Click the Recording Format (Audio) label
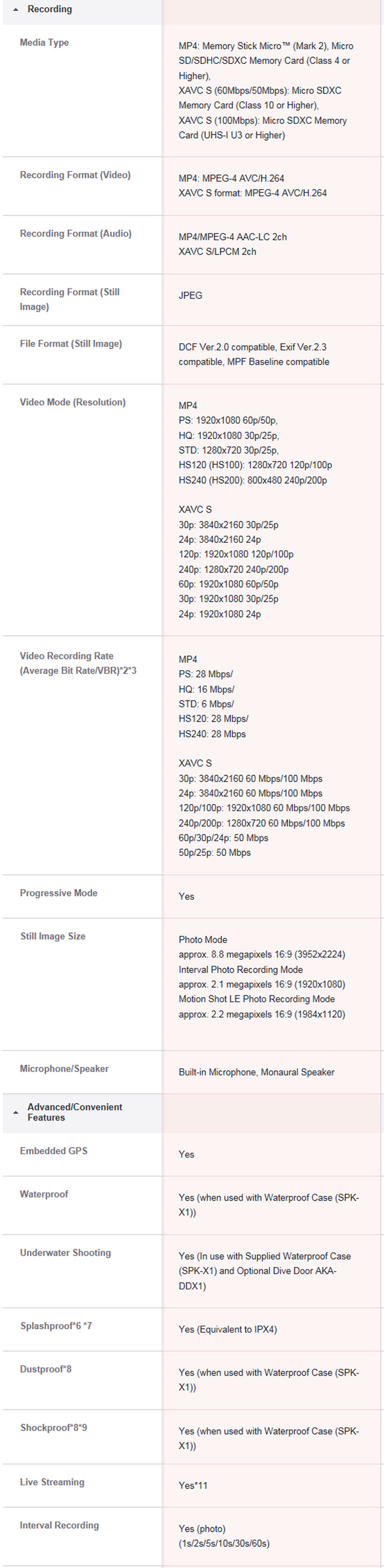The width and height of the screenshot is (384, 1568). (75, 234)
